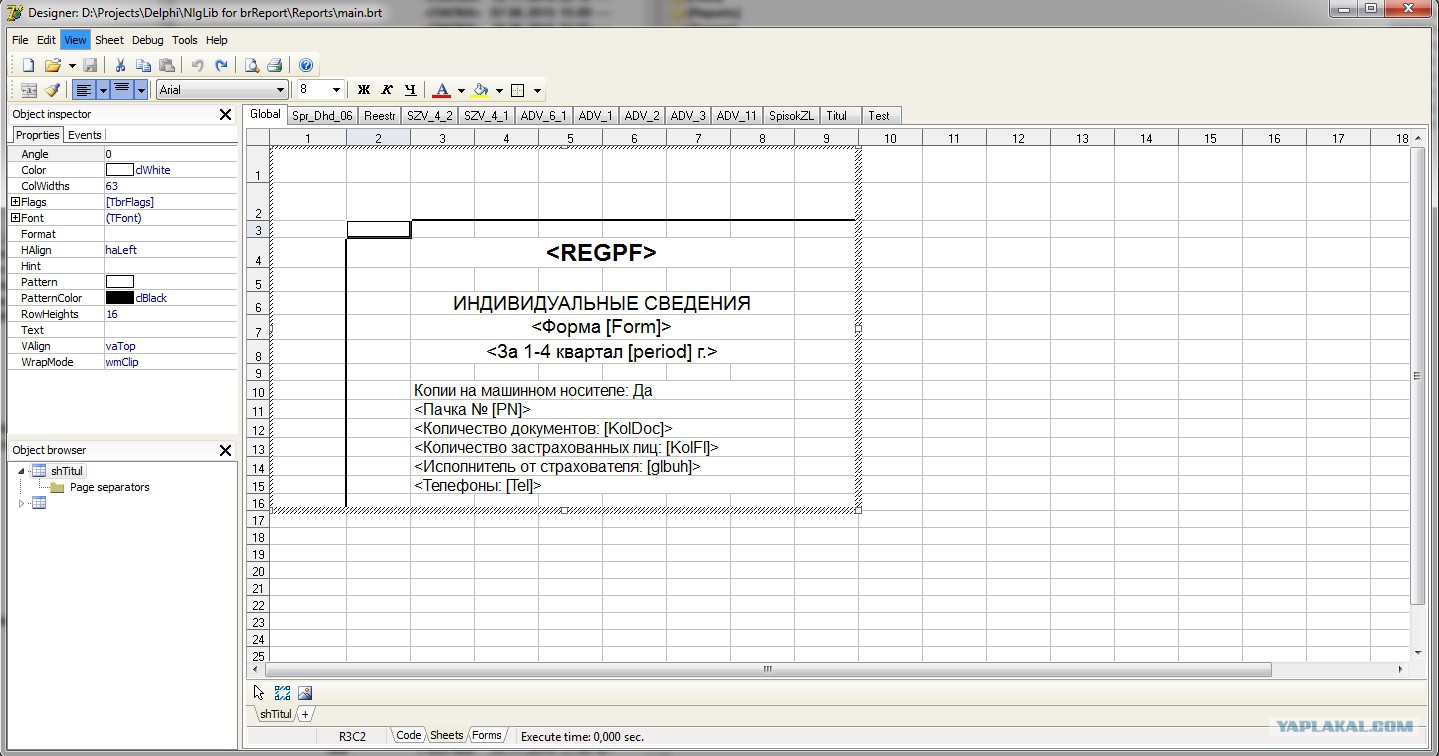The image size is (1439, 756).
Task: Click the Redo arrow icon
Action: 221,65
